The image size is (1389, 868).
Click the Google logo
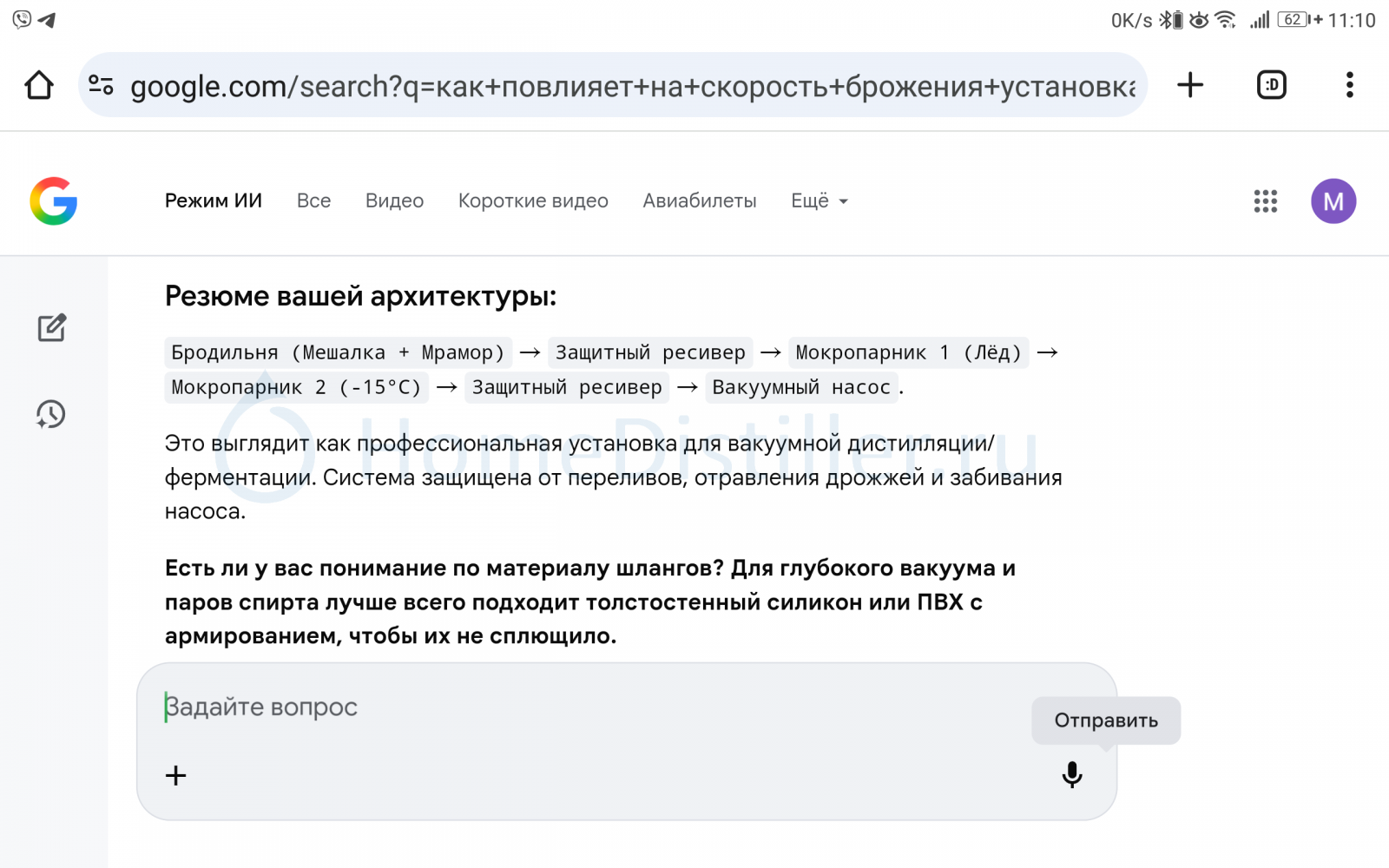coord(54,201)
